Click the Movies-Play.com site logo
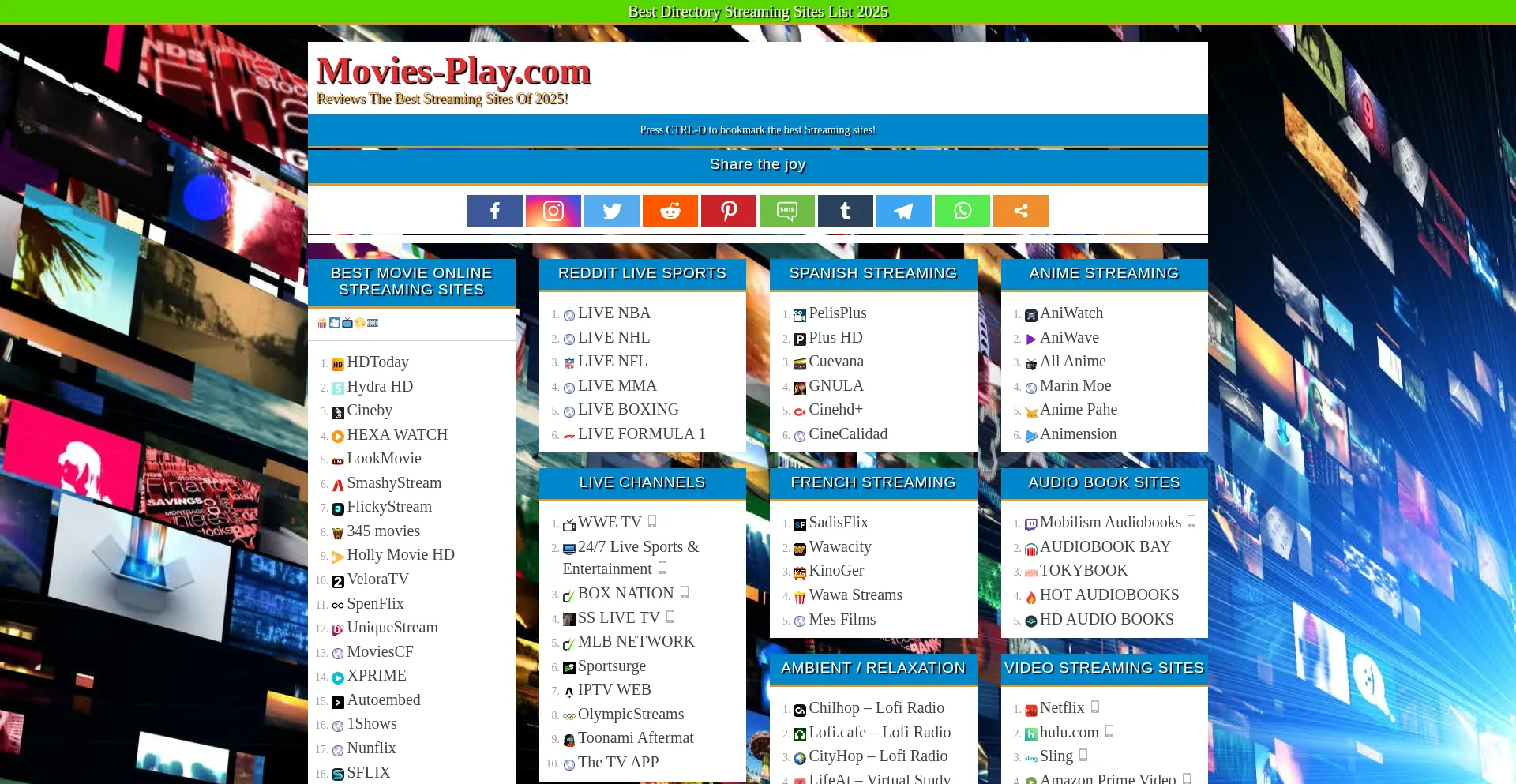This screenshot has width=1516, height=784. click(x=453, y=71)
